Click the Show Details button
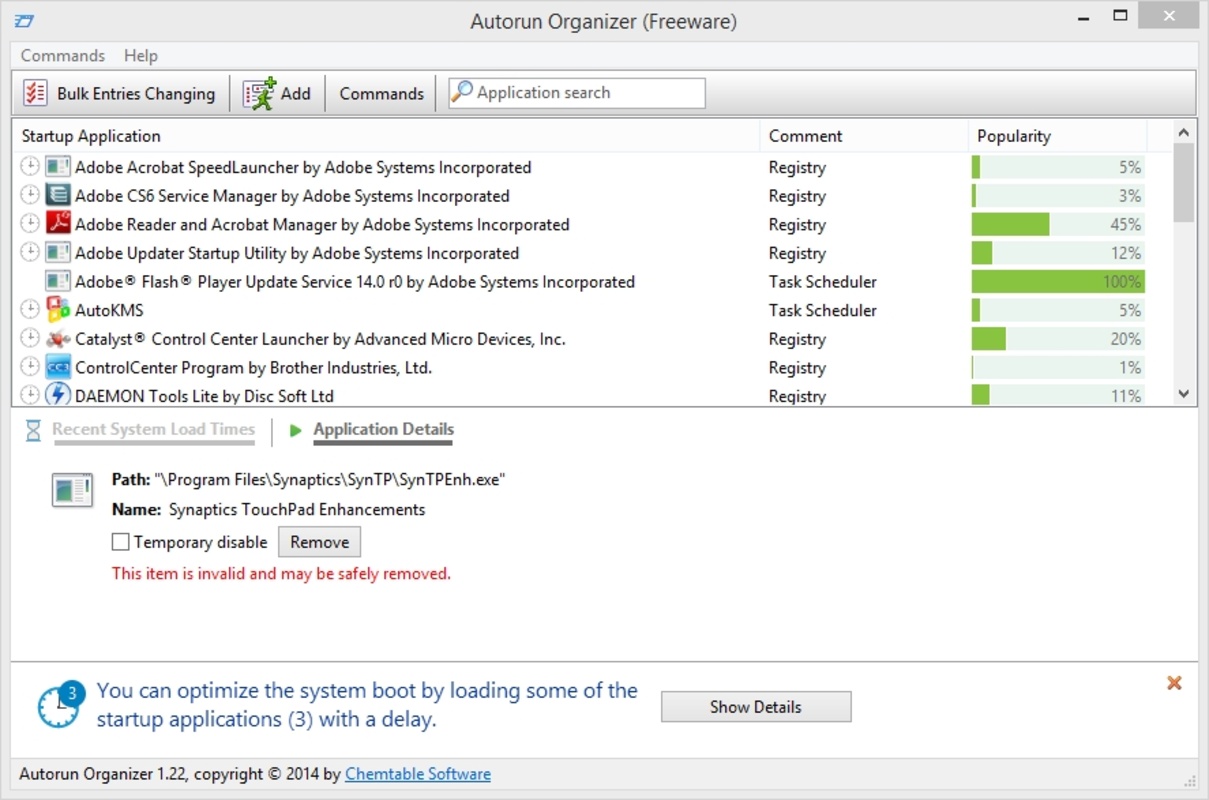 [756, 707]
